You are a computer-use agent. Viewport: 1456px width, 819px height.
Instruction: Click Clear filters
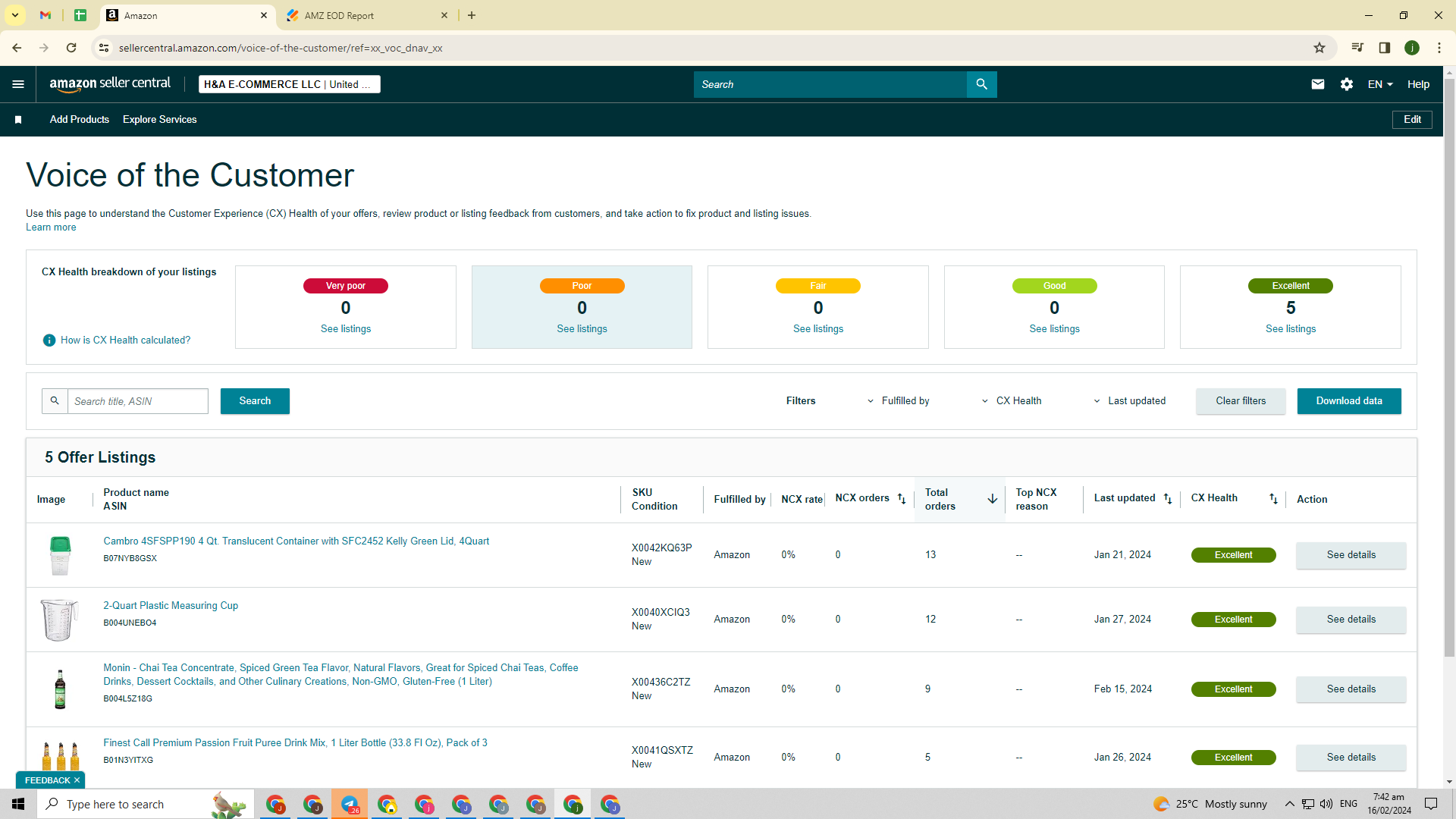coord(1241,401)
